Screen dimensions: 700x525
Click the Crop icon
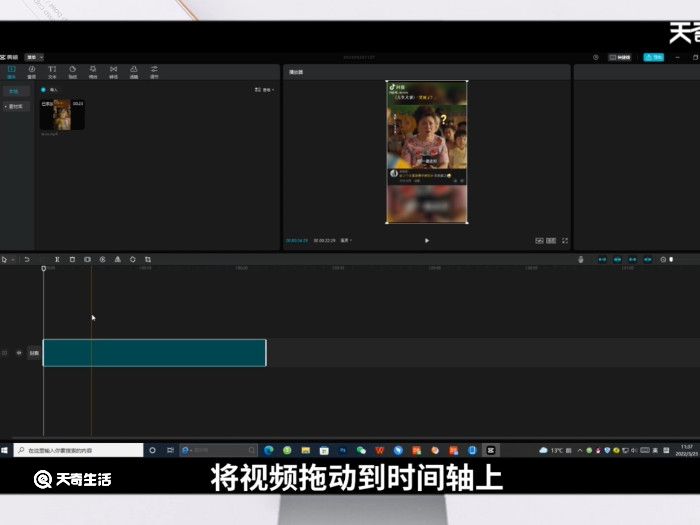148,259
